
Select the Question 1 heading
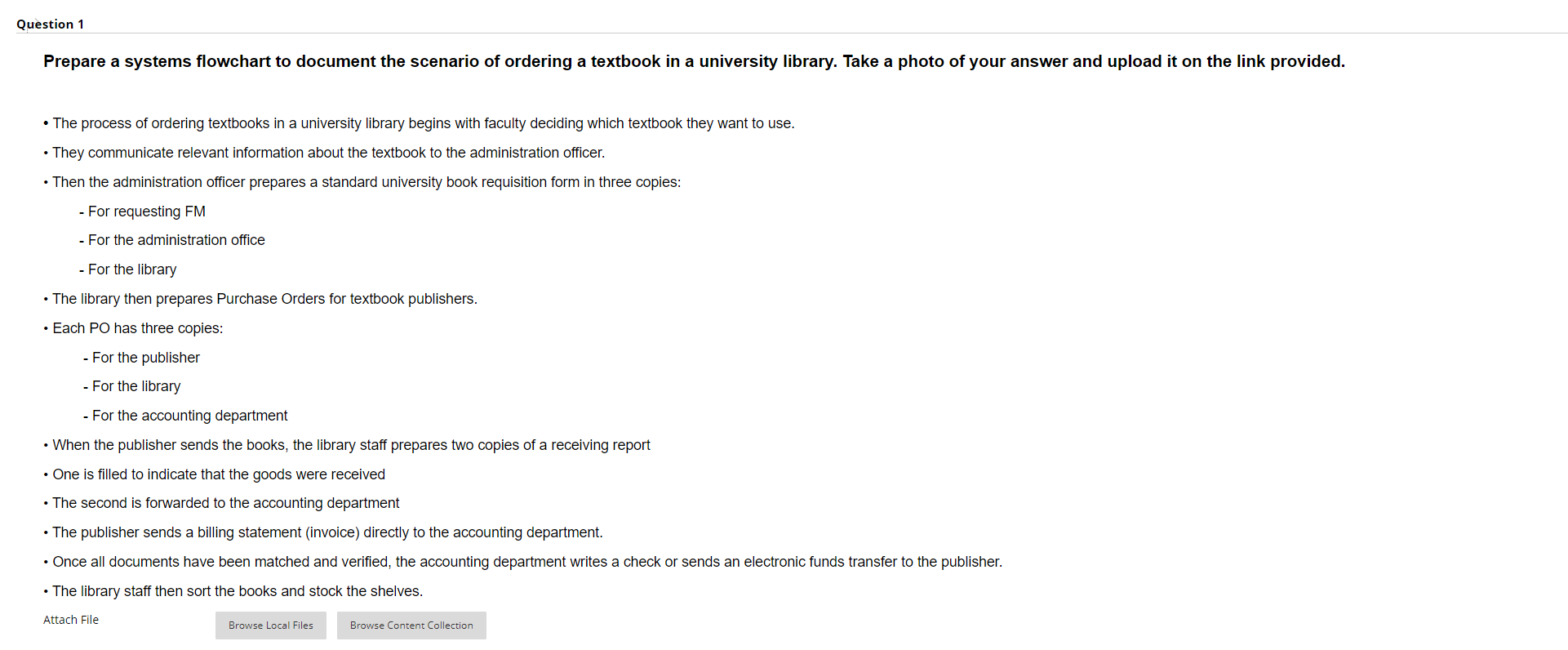(x=51, y=24)
